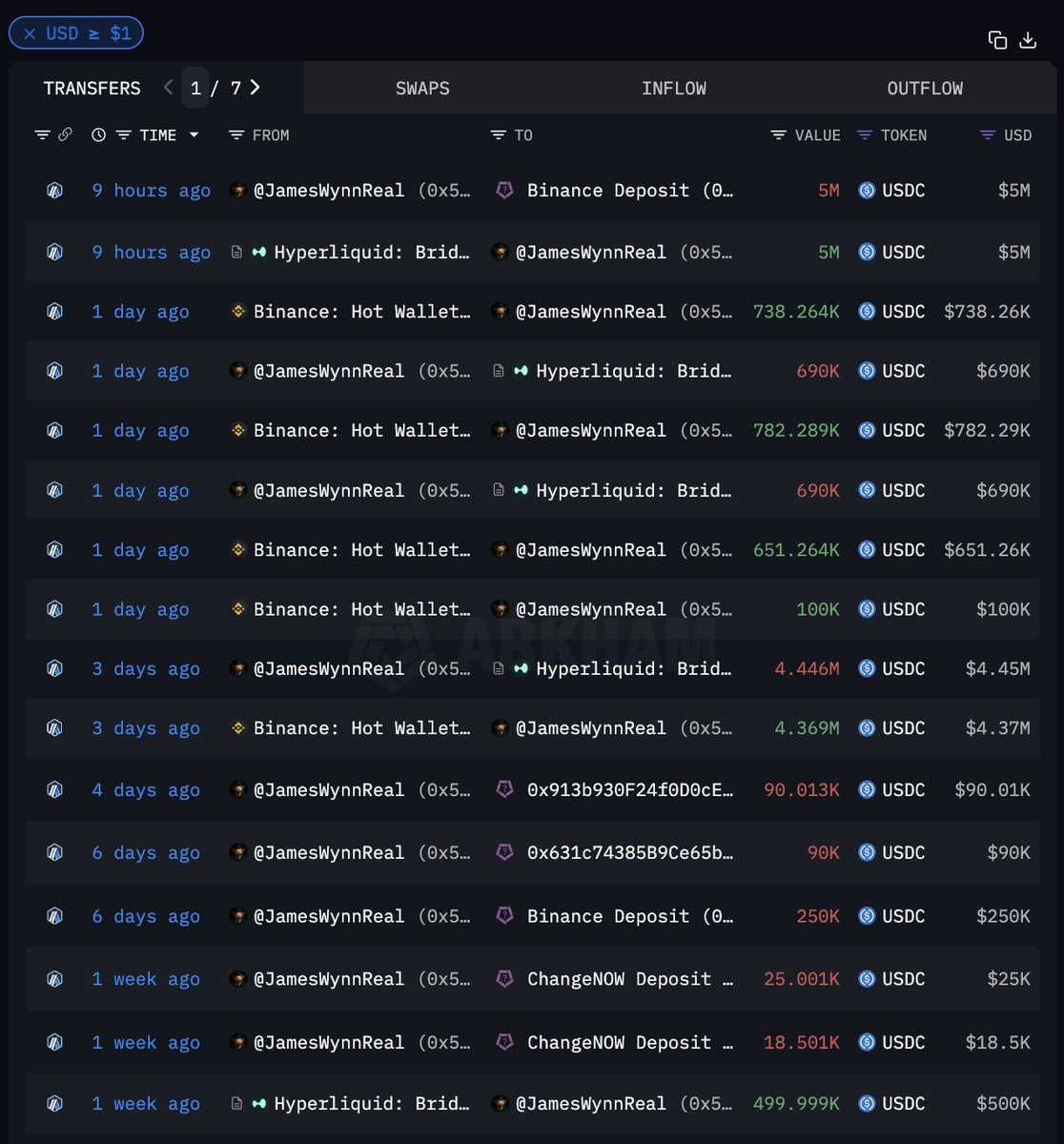Download the transfers data with download icon
Image resolution: width=1064 pixels, height=1144 pixels.
tap(1028, 39)
